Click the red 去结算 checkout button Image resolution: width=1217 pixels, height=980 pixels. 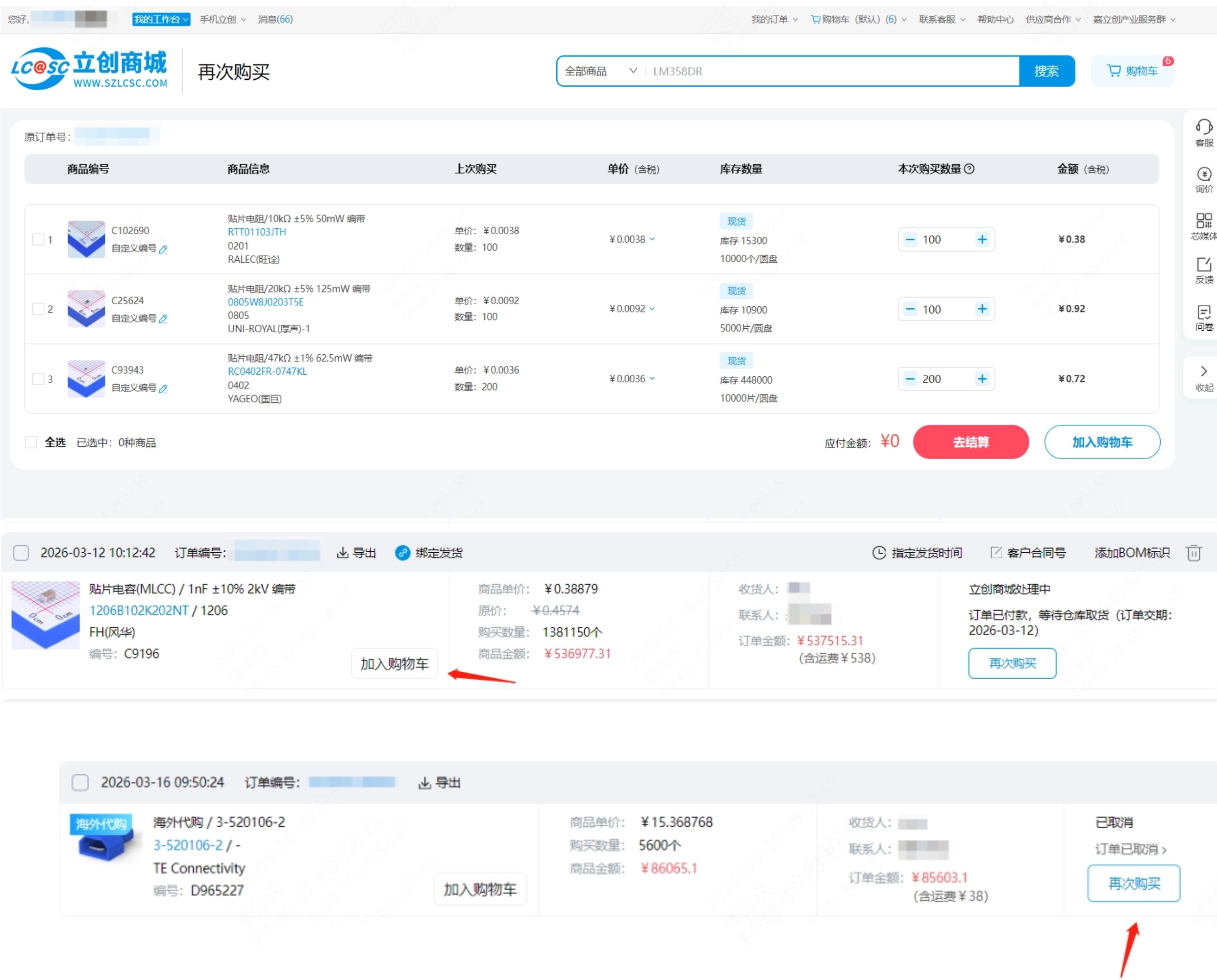point(970,442)
